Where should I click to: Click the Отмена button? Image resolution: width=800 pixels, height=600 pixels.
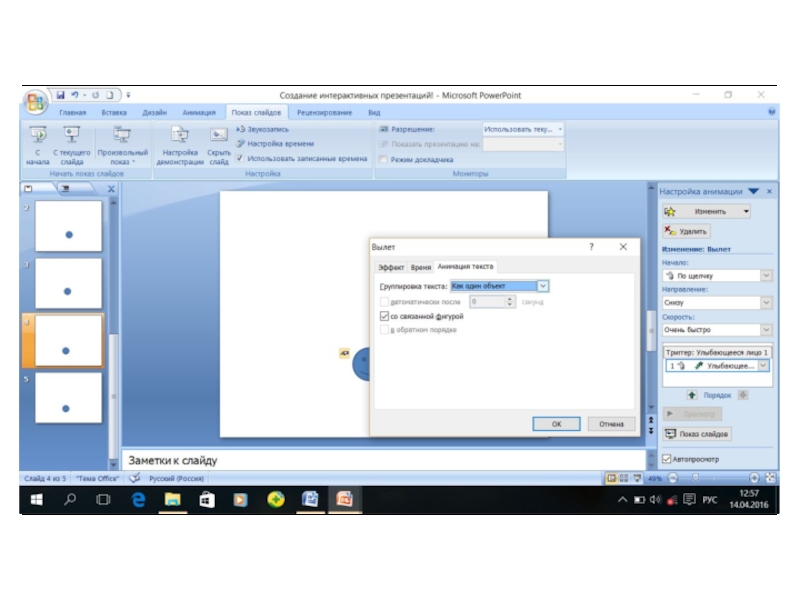click(611, 424)
